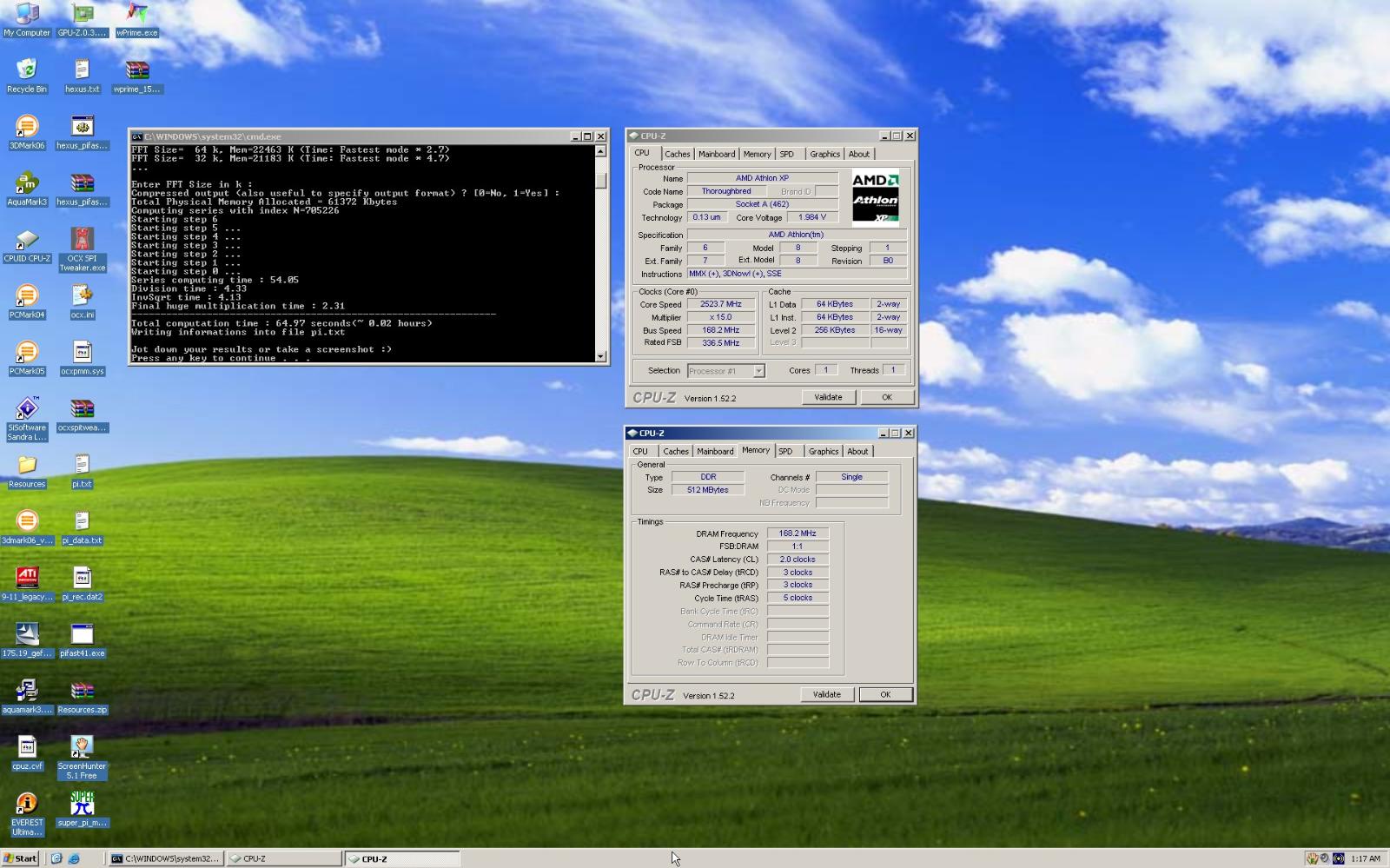The height and width of the screenshot is (868, 1390).
Task: Click the 1:17 AM system tray clock
Action: pyautogui.click(x=1366, y=858)
